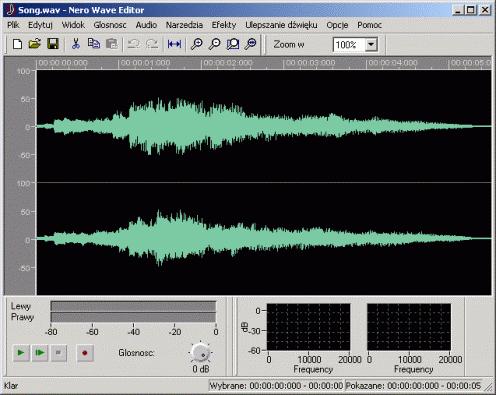Image resolution: width=496 pixels, height=395 pixels.
Task: Click the 0 dB volume value
Action: [x=201, y=369]
